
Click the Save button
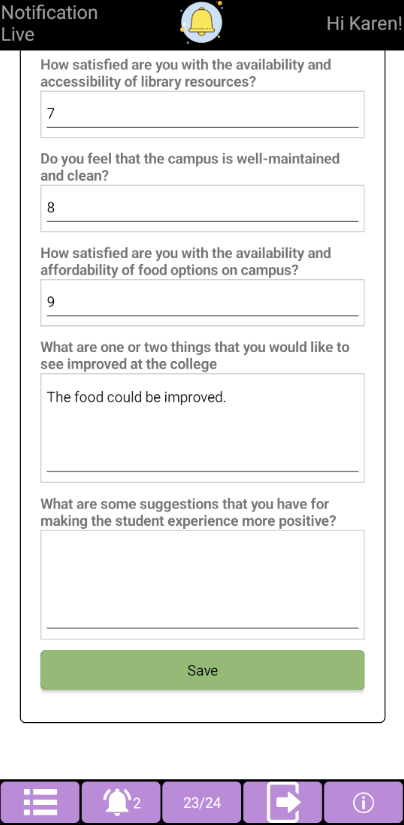click(203, 670)
